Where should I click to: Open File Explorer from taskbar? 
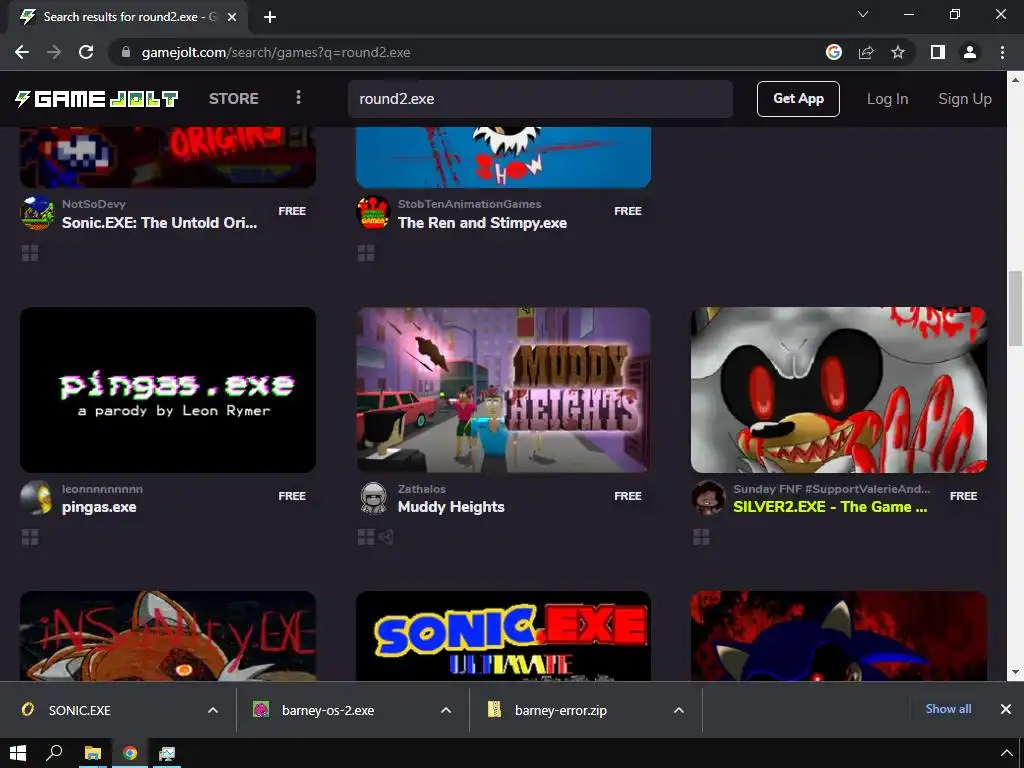coord(93,753)
